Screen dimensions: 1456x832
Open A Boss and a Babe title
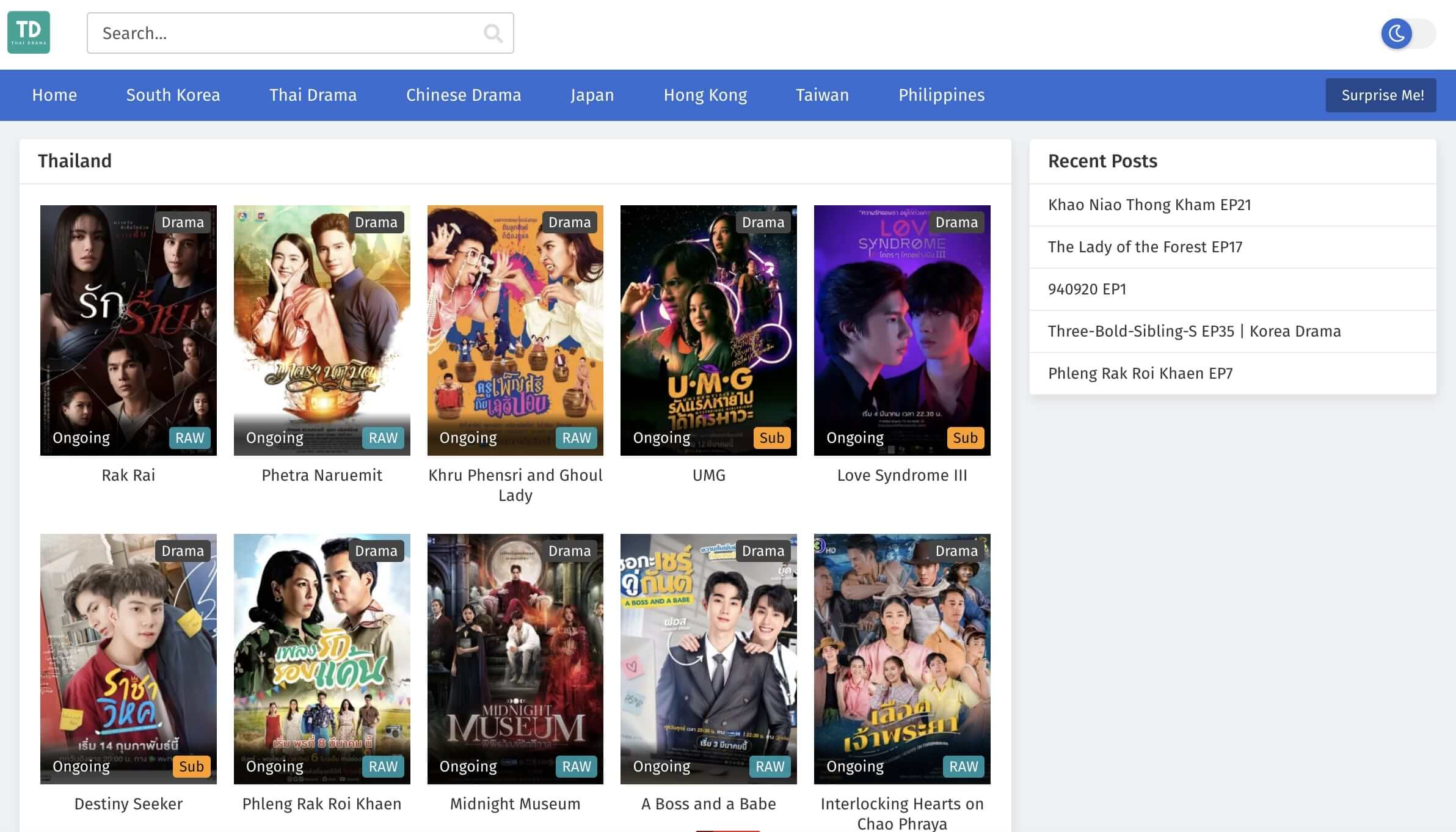click(708, 804)
